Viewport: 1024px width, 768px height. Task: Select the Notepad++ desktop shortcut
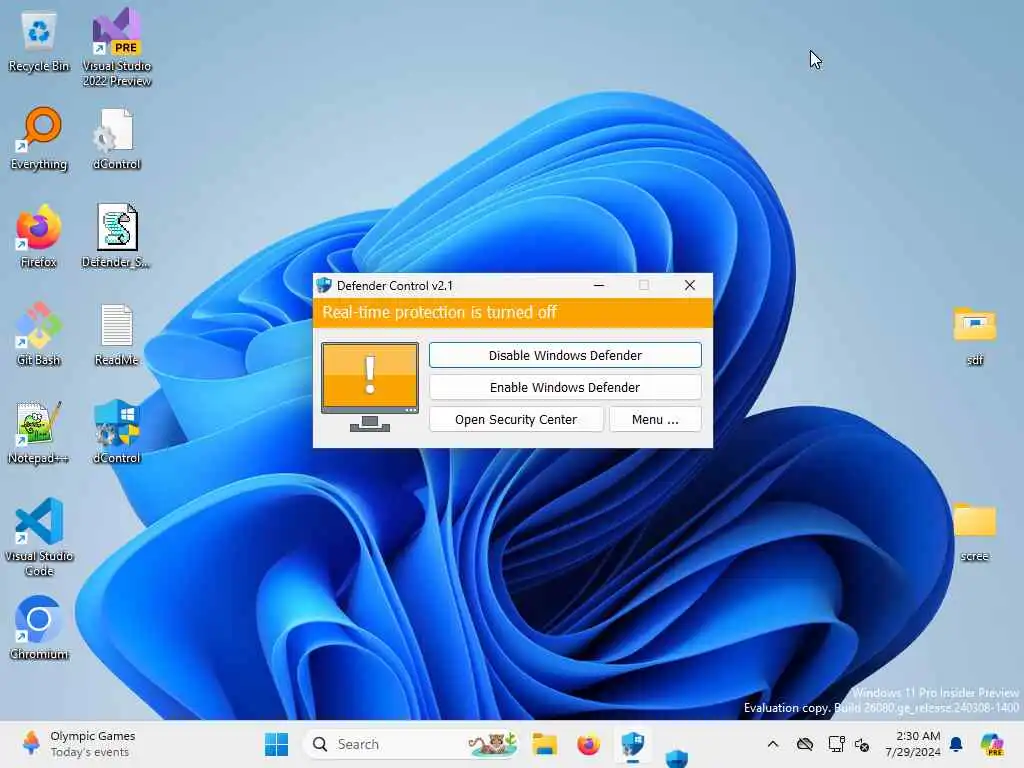coord(39,432)
